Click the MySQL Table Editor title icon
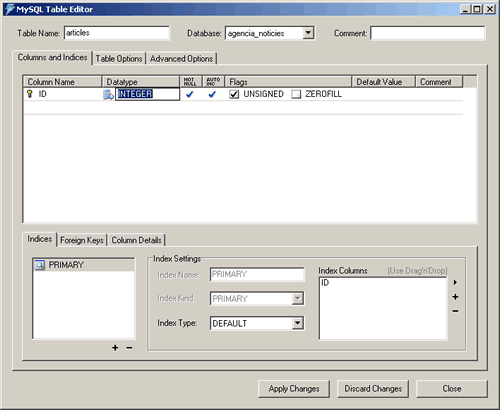500x410 pixels. 10,9
